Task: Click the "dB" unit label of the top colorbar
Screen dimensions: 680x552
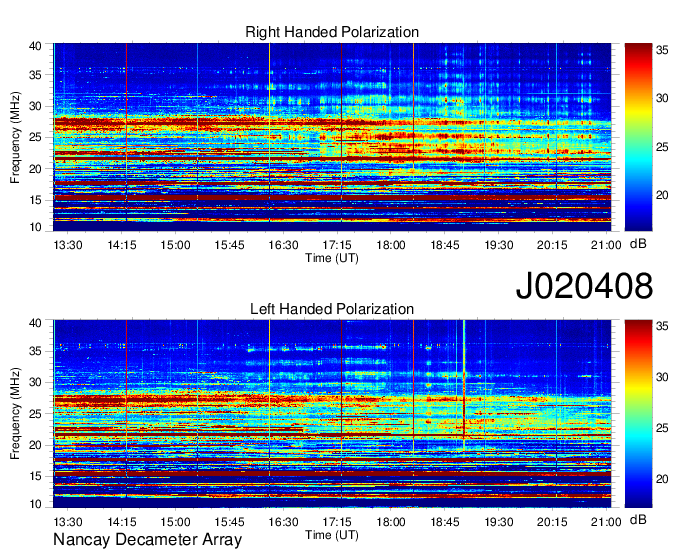Action: point(638,244)
